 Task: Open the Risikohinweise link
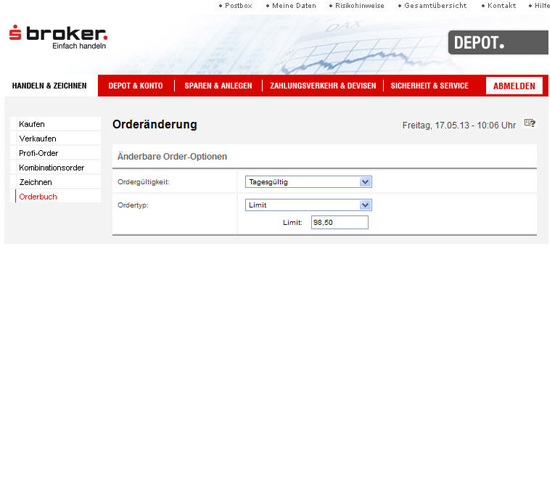coord(357,6)
